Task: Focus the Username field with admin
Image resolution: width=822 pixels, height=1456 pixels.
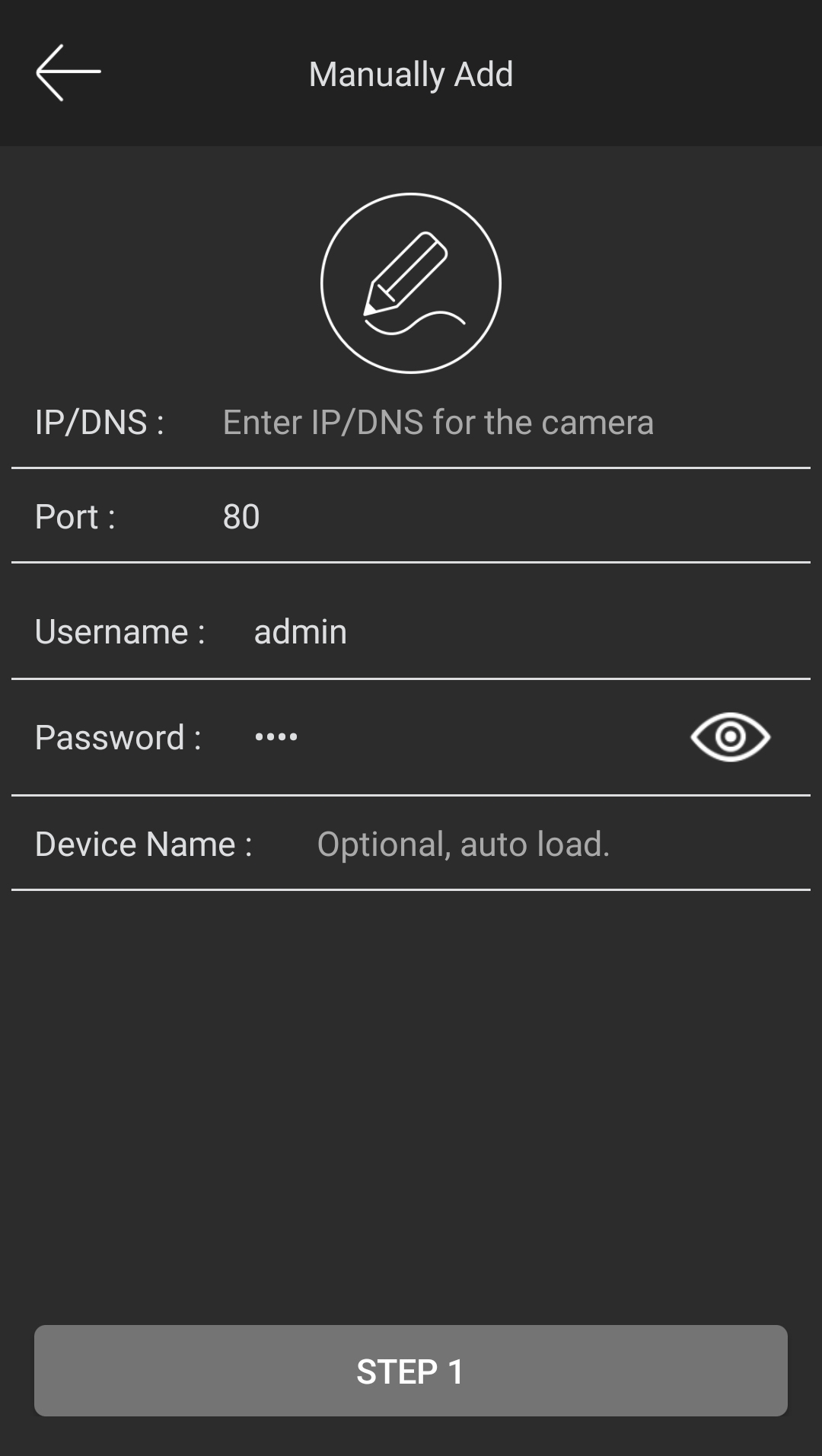Action: pos(525,631)
